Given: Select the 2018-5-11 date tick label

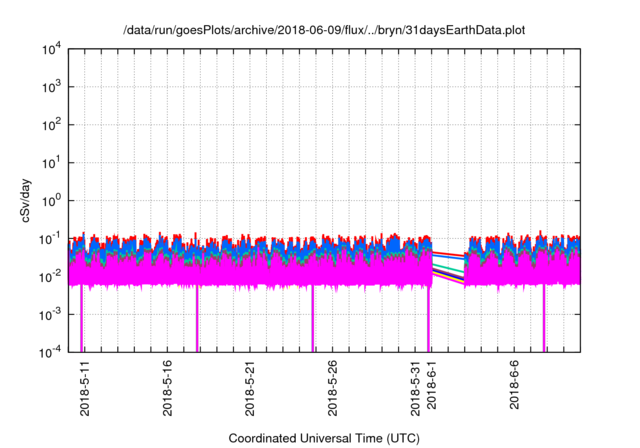Looking at the screenshot, I should pyautogui.click(x=85, y=386).
